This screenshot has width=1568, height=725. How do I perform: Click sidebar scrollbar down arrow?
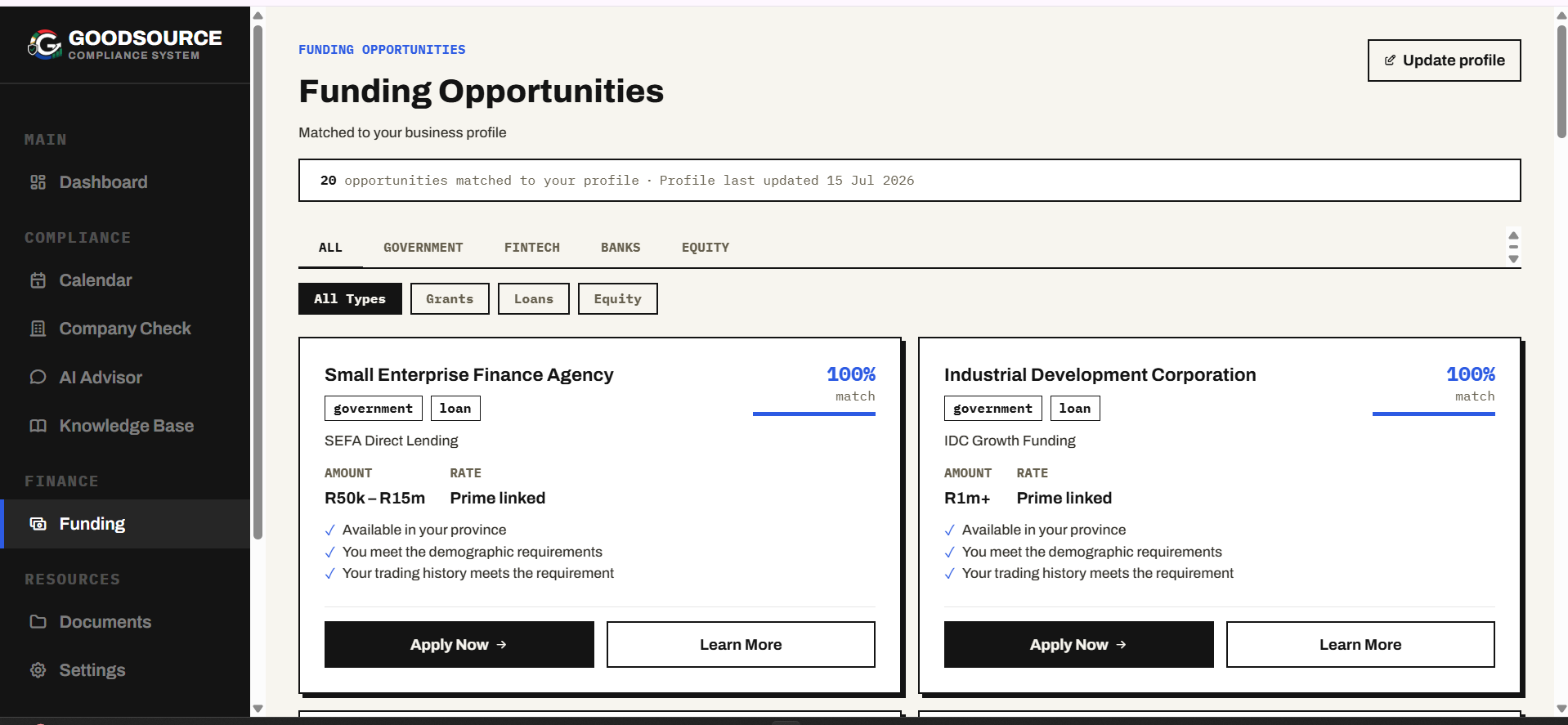(x=258, y=709)
